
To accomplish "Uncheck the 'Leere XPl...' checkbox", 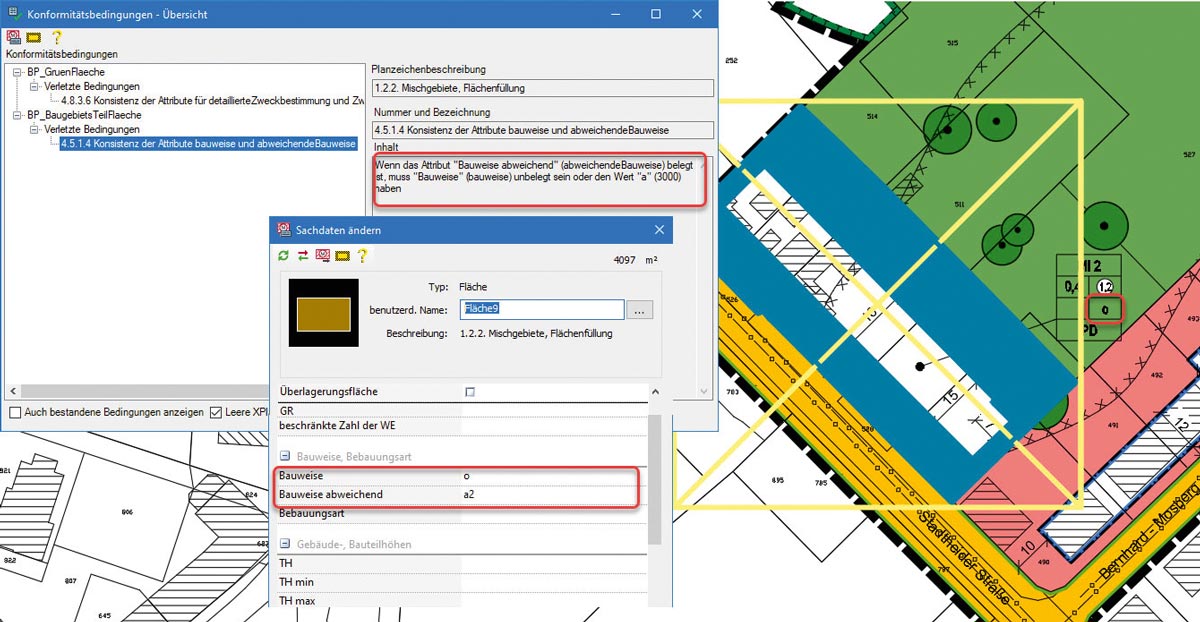I will click(215, 412).
